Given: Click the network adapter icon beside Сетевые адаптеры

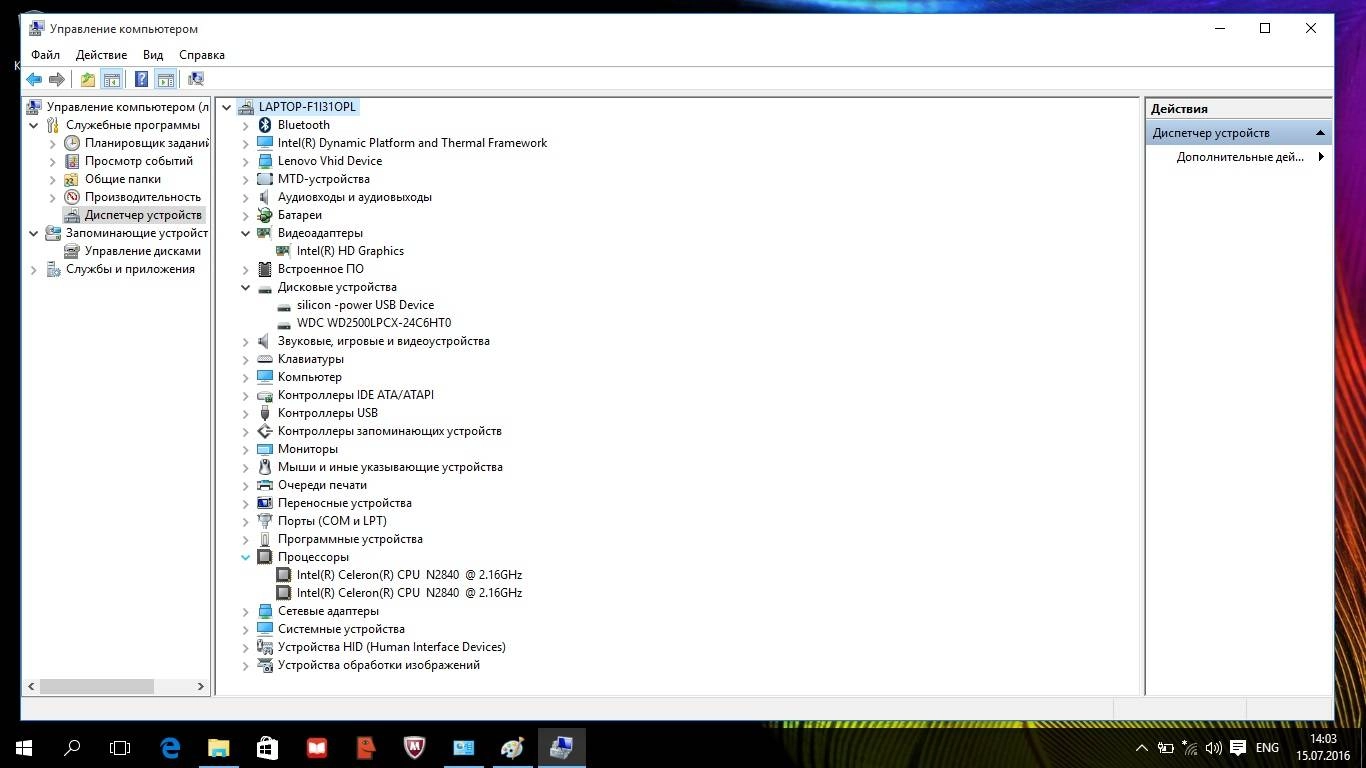Looking at the screenshot, I should coord(265,611).
